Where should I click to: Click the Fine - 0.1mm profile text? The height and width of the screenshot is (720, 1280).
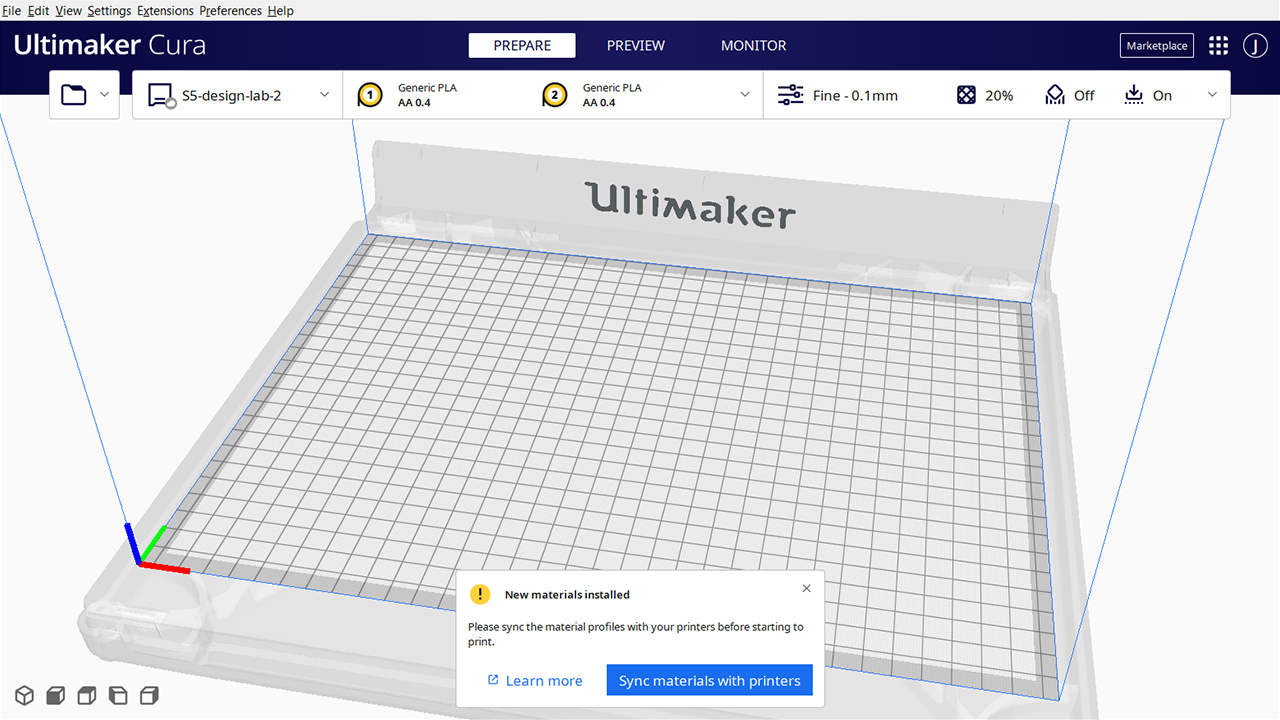point(855,96)
